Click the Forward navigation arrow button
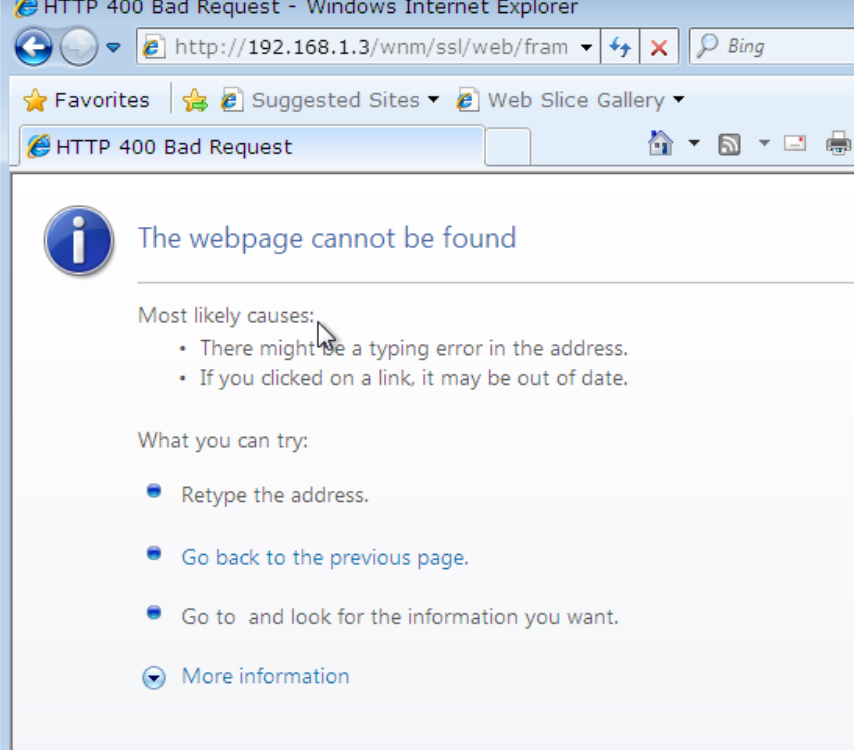 click(x=78, y=47)
